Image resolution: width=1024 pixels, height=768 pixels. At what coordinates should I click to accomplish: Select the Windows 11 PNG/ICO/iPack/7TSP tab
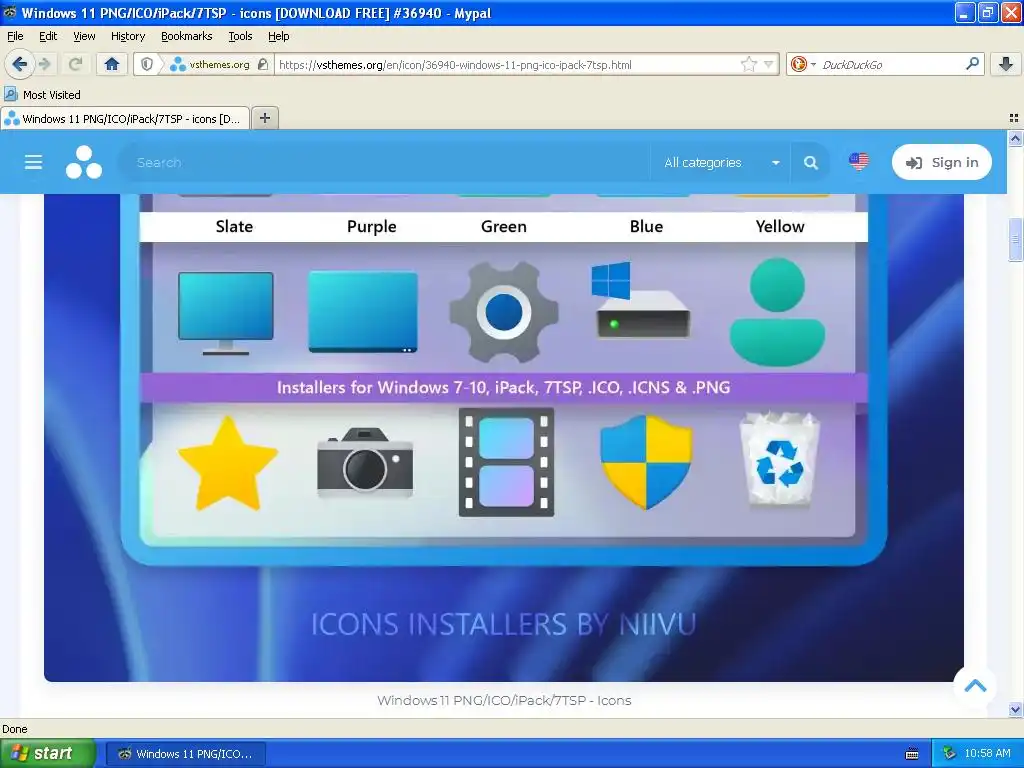[125, 119]
